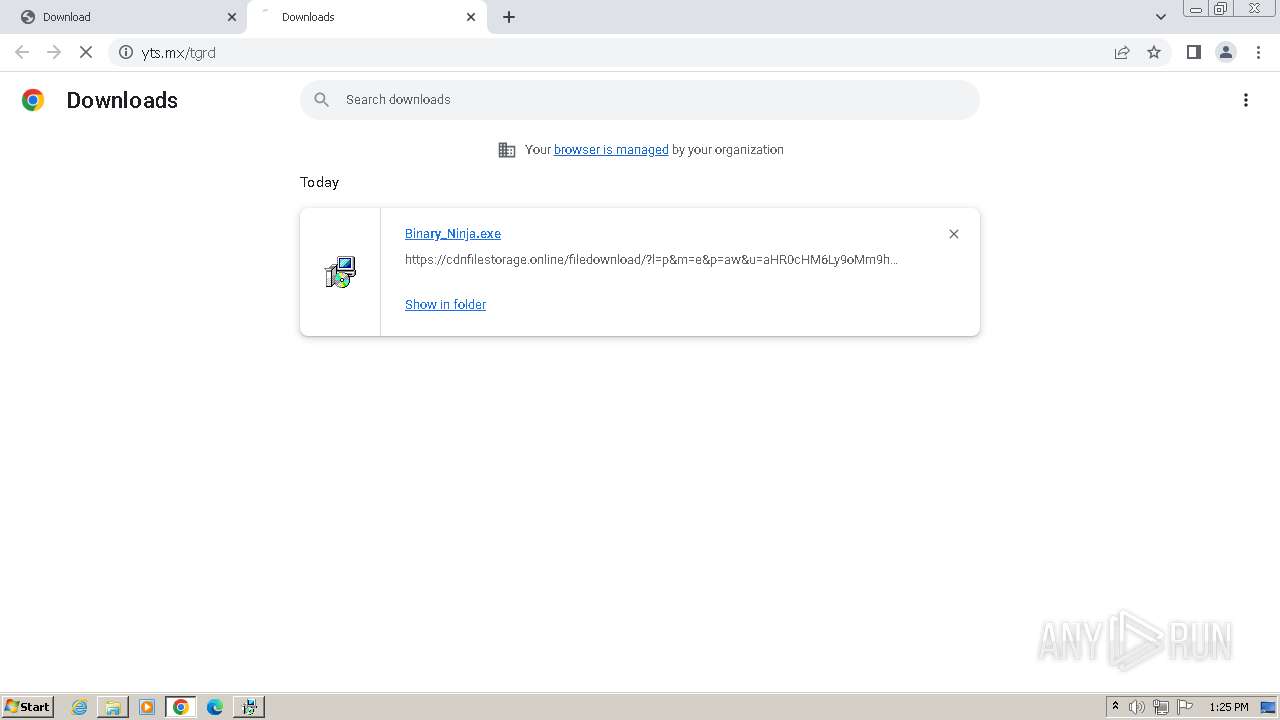Click the Show desktop tray button

pos(1269,707)
